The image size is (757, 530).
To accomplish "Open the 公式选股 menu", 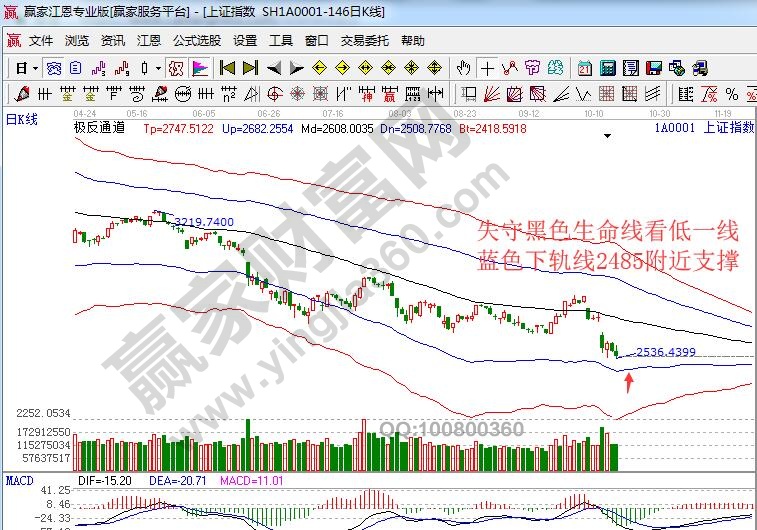I will 197,41.
